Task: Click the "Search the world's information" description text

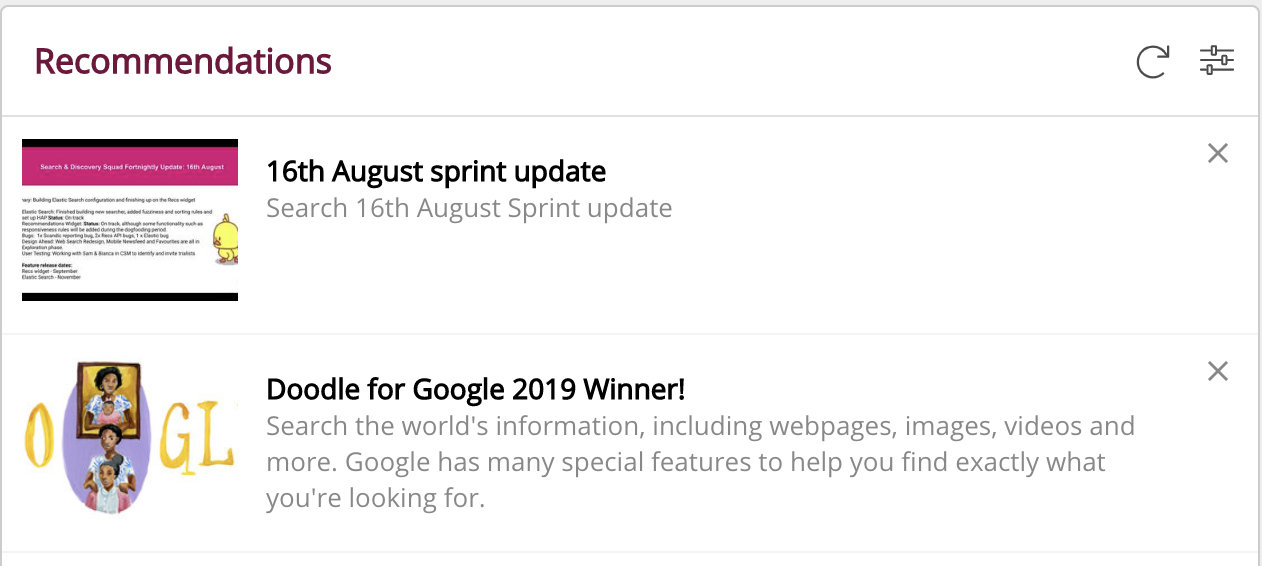Action: pyautogui.click(x=700, y=427)
